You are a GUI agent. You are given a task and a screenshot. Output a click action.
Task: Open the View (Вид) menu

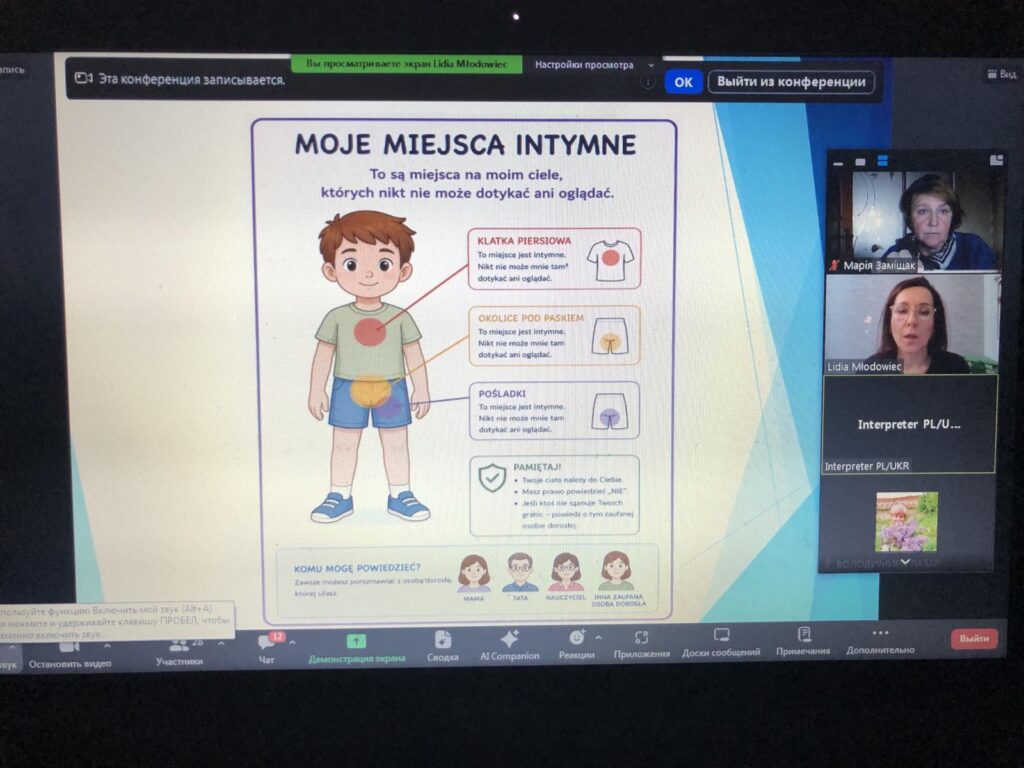(x=1002, y=74)
